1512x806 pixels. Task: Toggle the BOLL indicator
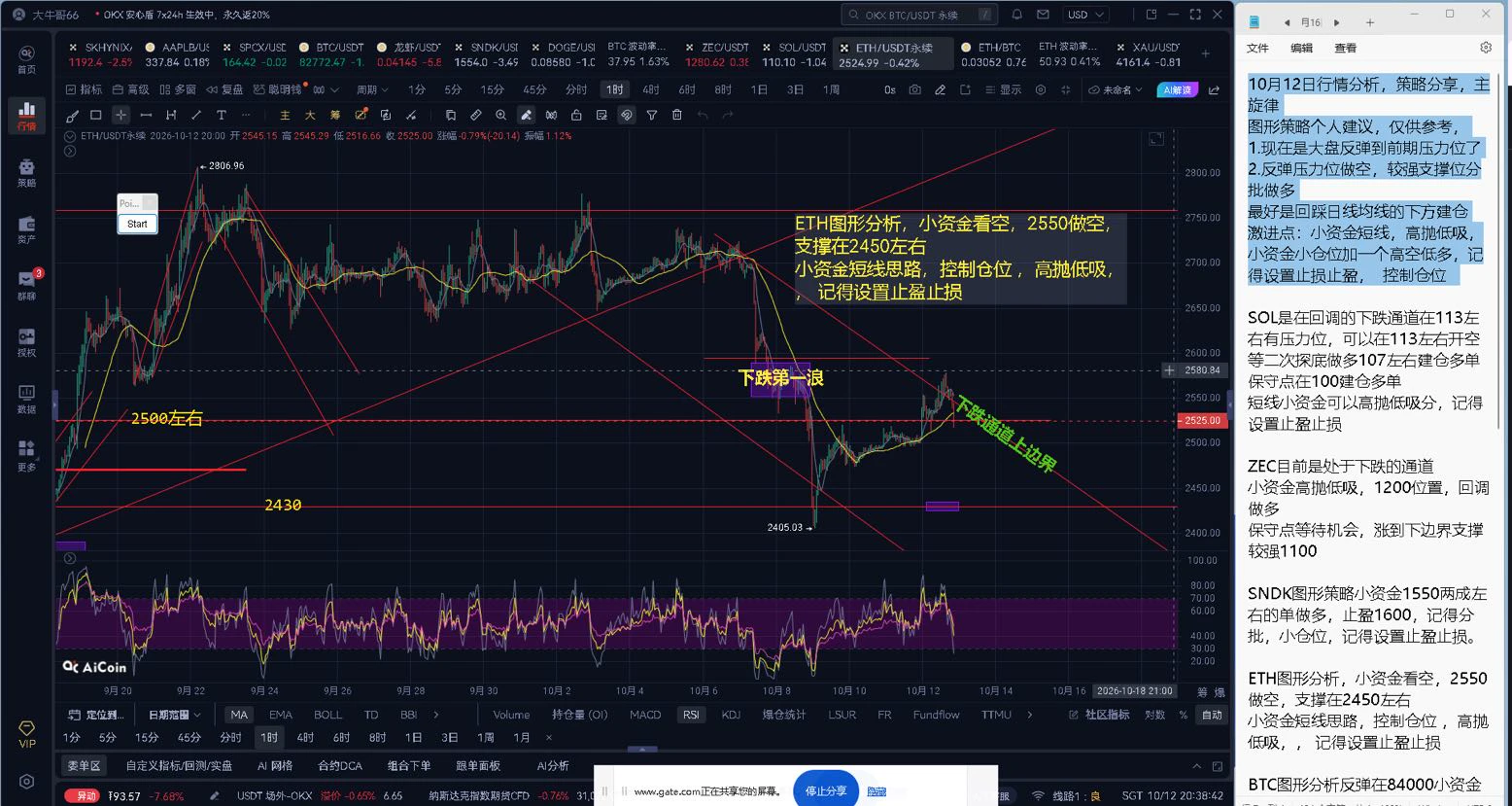[x=327, y=715]
